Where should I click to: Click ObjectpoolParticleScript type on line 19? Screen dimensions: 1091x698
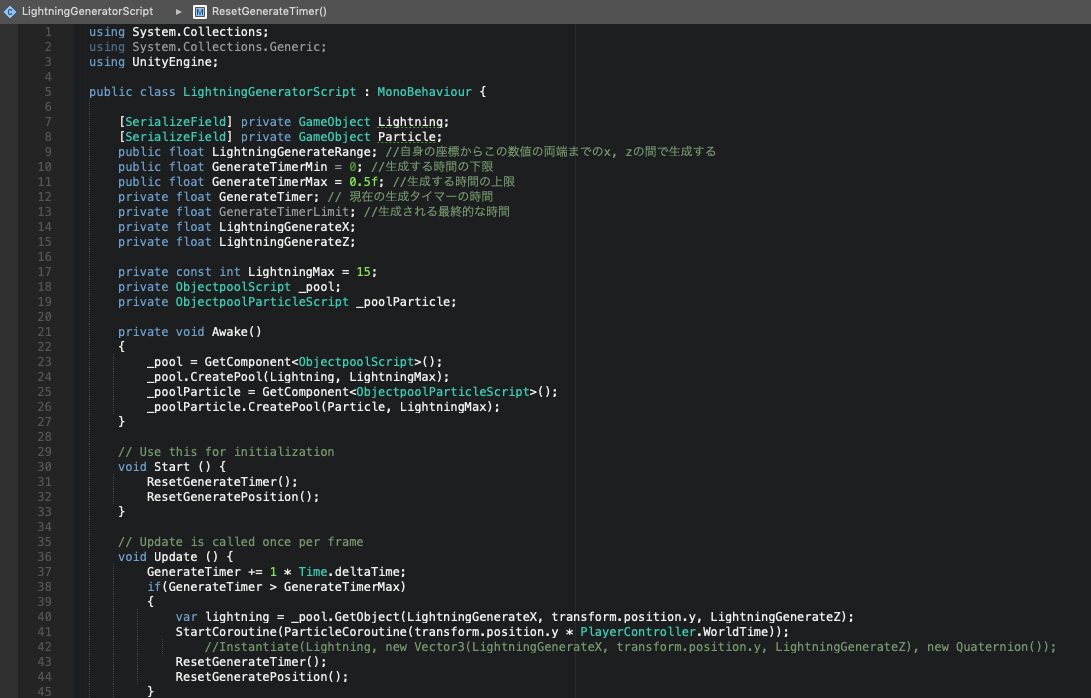point(262,302)
